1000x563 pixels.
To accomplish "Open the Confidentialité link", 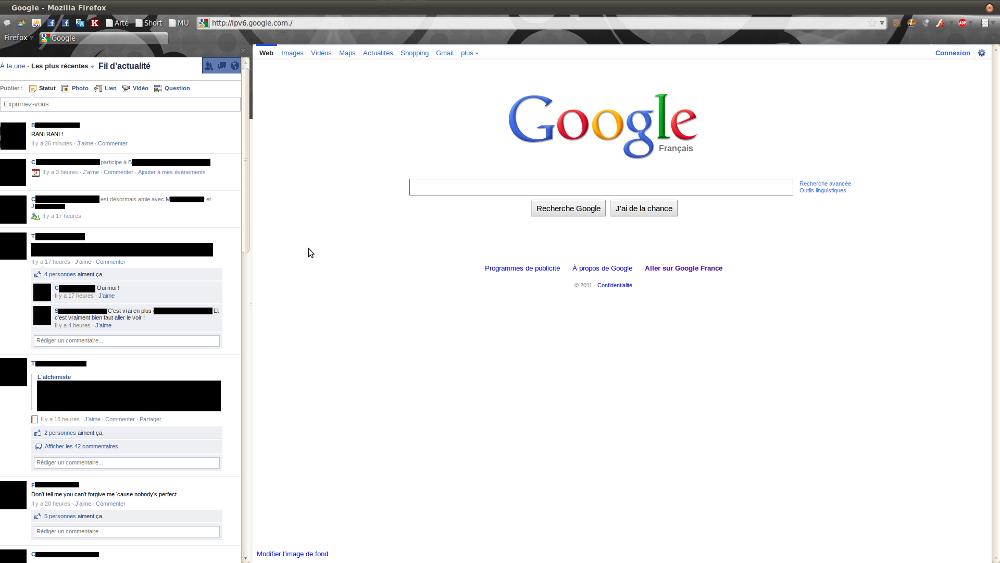I will 615,285.
